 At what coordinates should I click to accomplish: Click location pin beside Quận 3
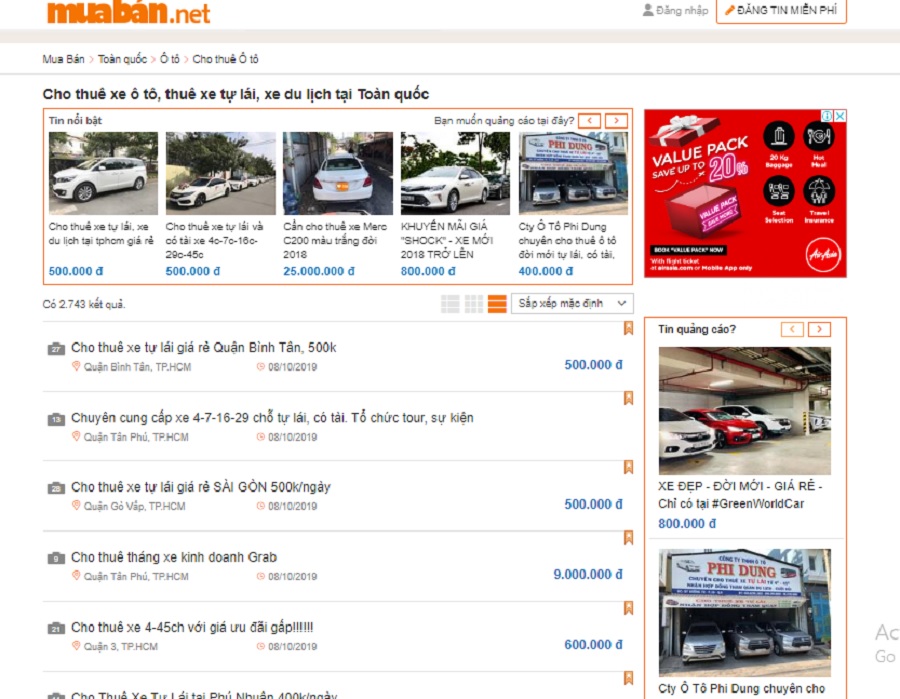coord(76,646)
